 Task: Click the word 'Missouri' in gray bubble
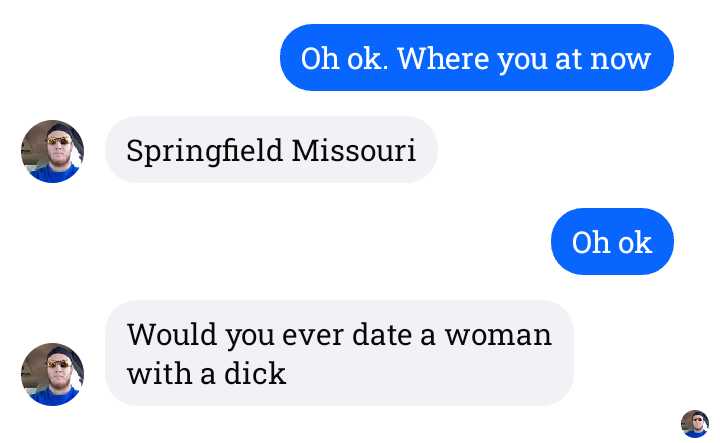pyautogui.click(x=354, y=151)
